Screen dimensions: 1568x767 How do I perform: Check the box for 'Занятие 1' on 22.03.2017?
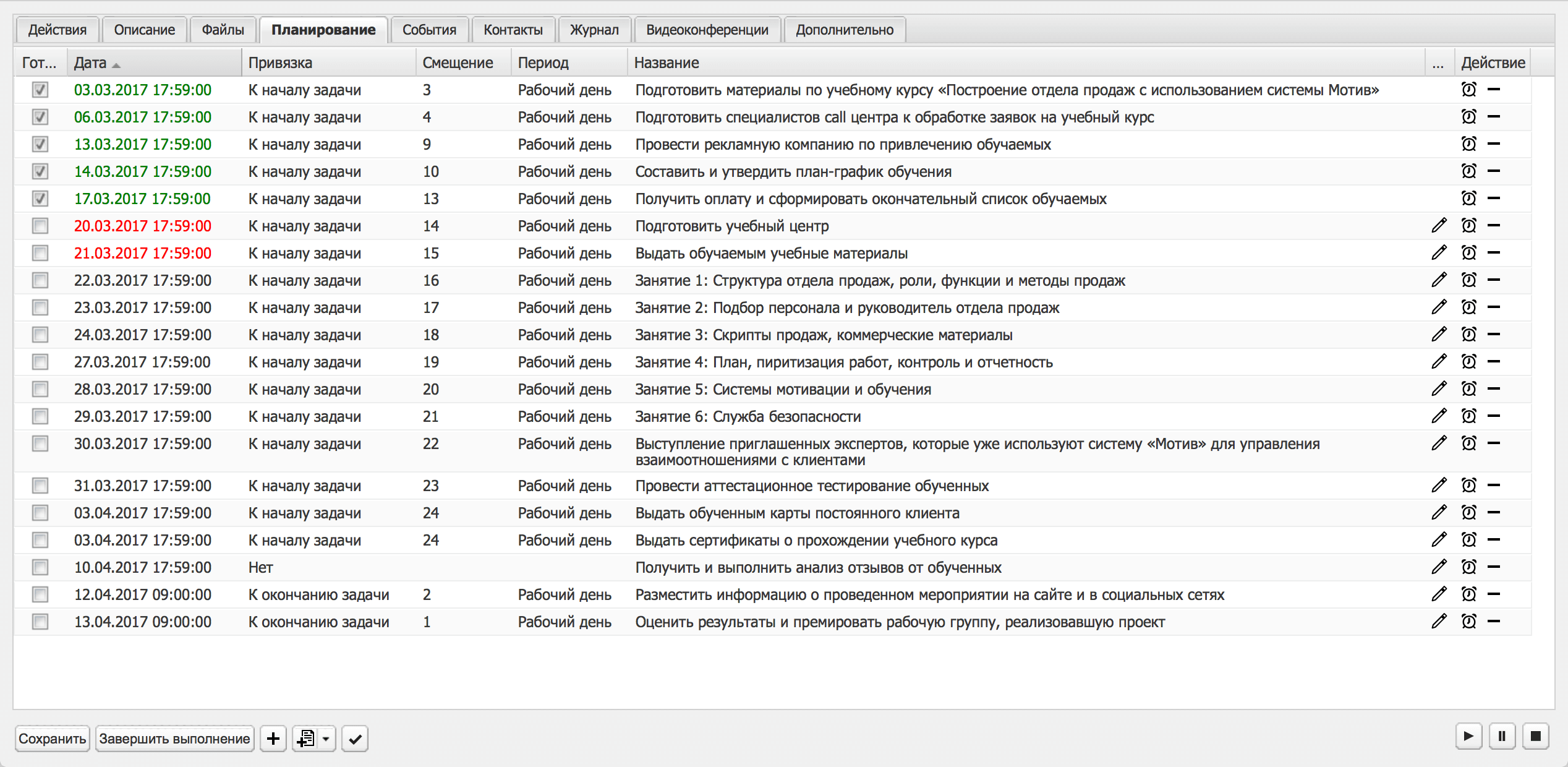point(40,280)
